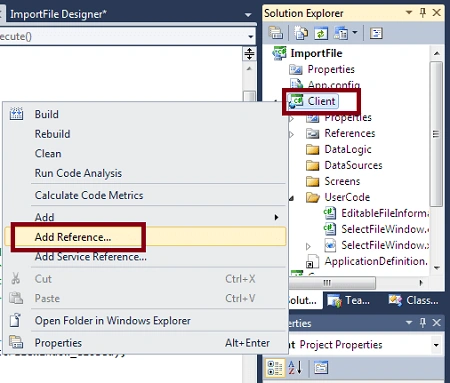Image resolution: width=450 pixels, height=383 pixels.
Task: Switch to the Class View tab
Action: [414, 301]
